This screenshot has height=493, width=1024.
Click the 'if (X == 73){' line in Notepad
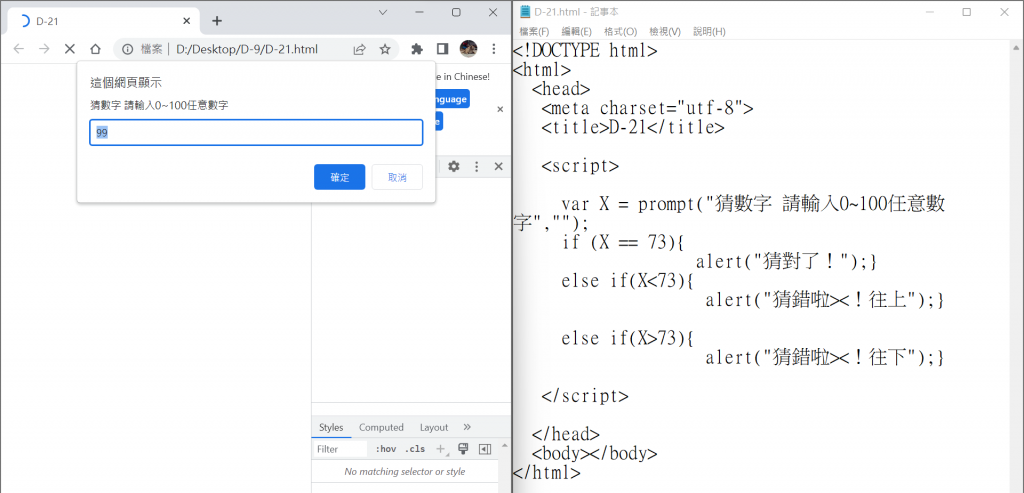[x=622, y=243]
